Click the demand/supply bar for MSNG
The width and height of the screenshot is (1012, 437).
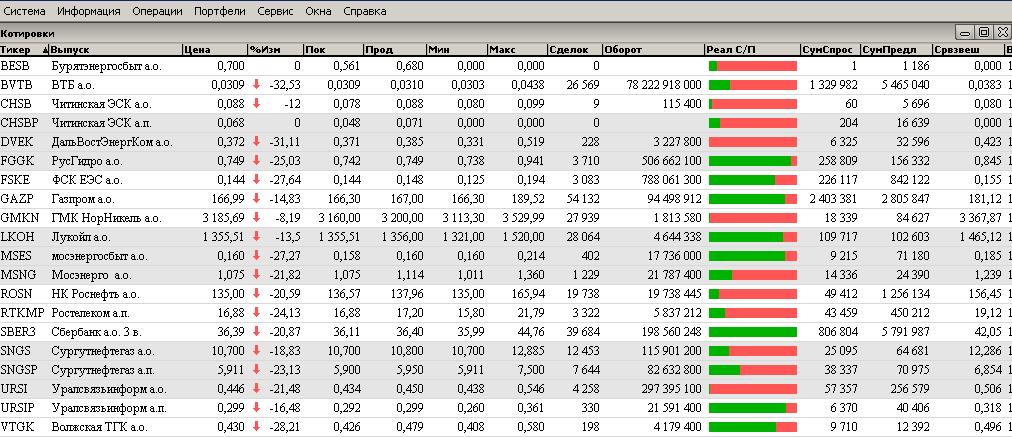coord(753,275)
